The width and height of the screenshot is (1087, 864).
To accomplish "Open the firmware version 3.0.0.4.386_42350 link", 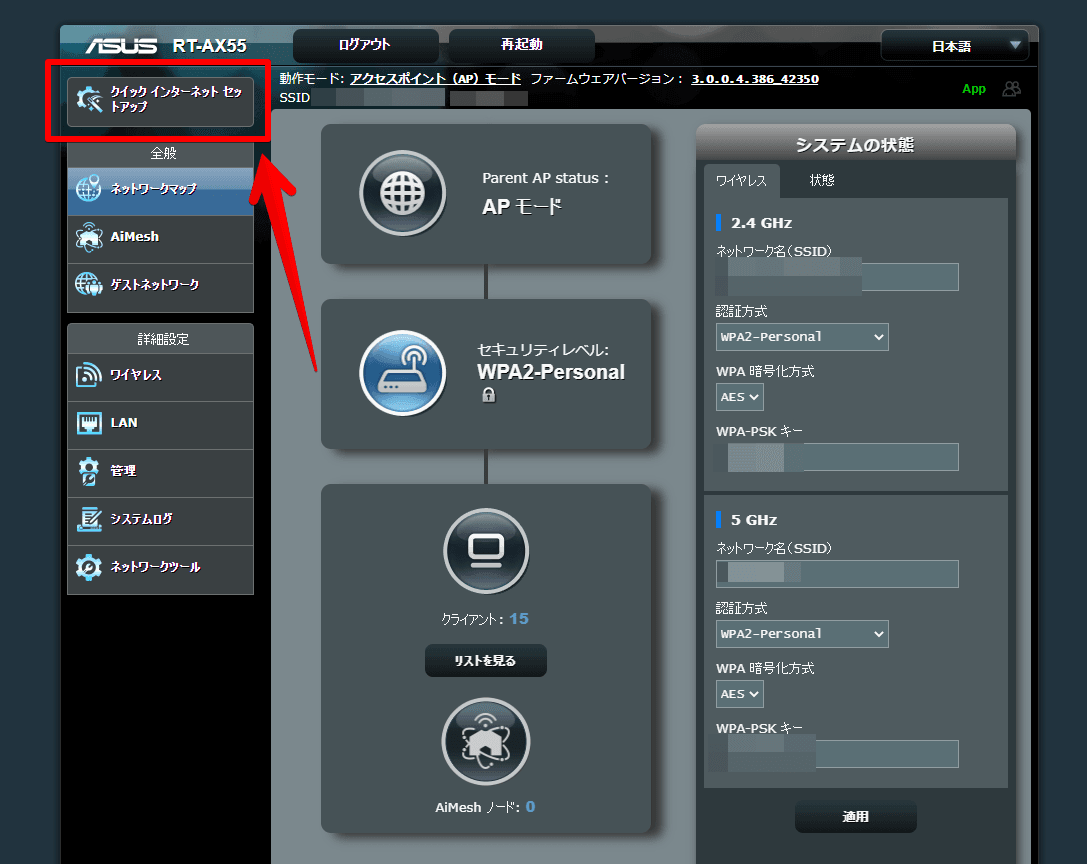I will pos(755,78).
